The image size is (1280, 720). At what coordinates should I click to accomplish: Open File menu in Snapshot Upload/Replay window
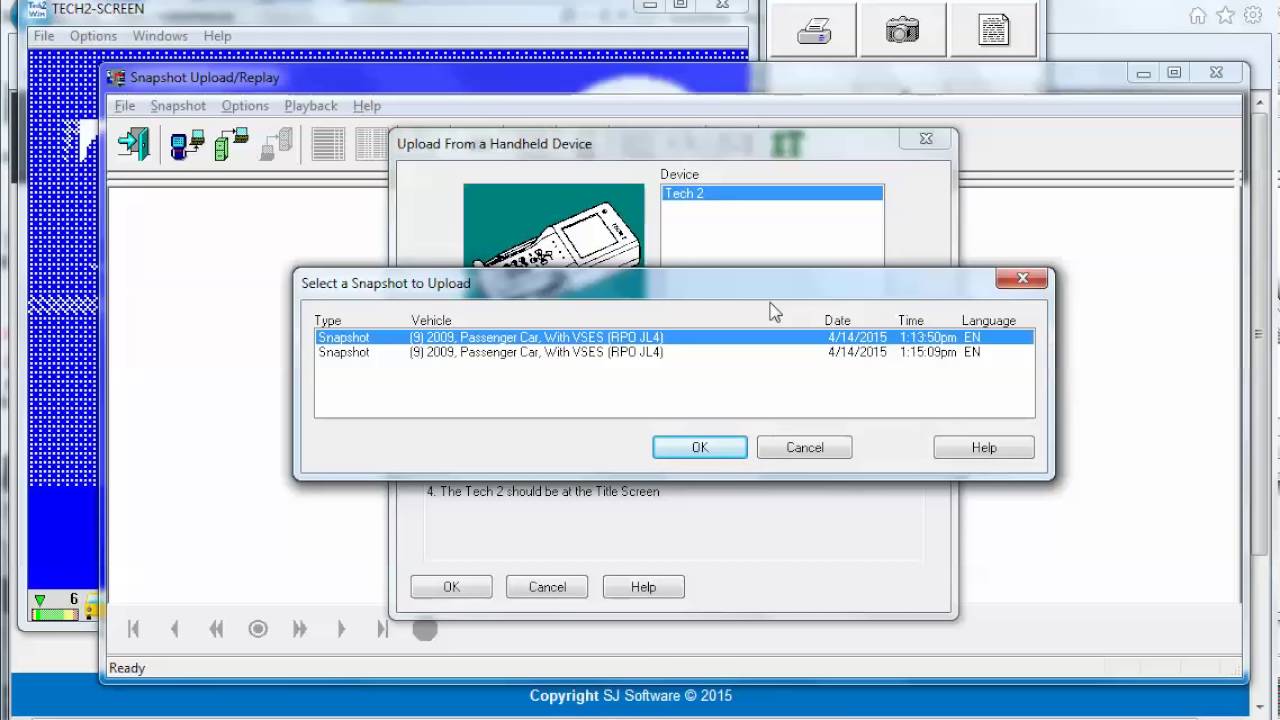[x=125, y=105]
